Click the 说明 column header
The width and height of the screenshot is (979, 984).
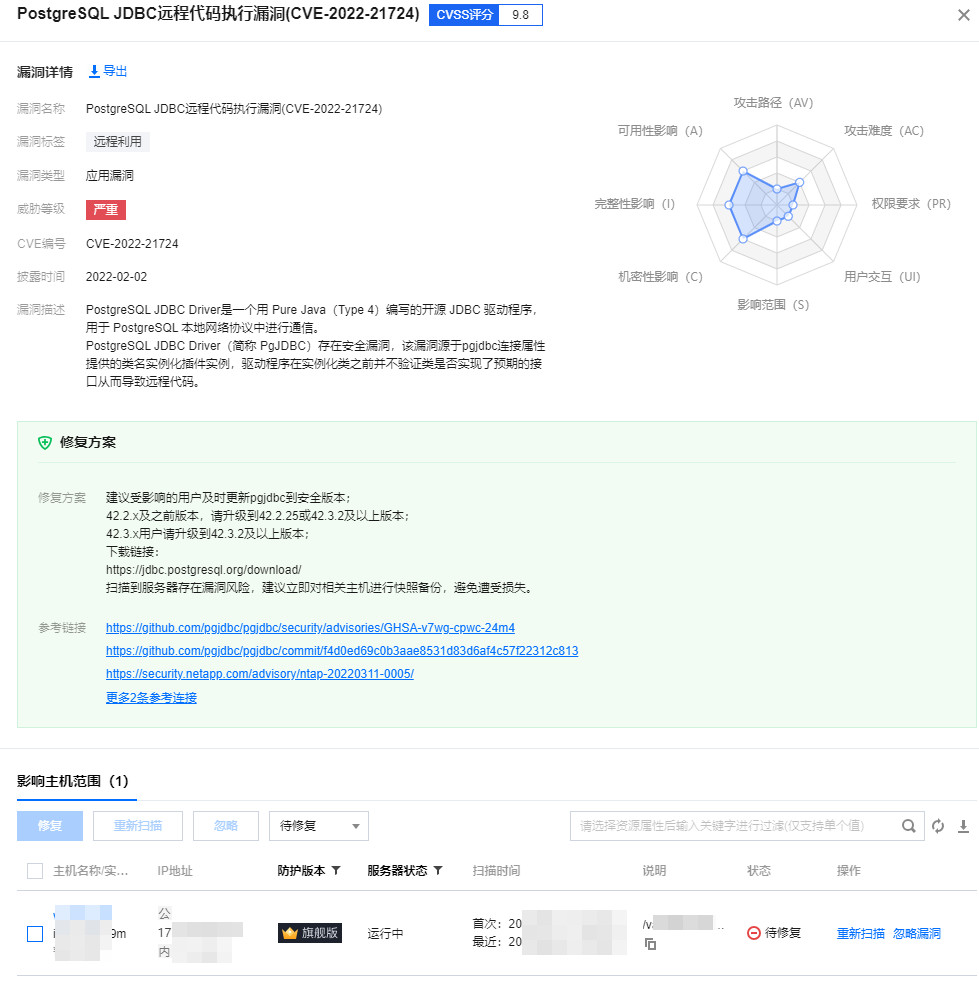654,871
